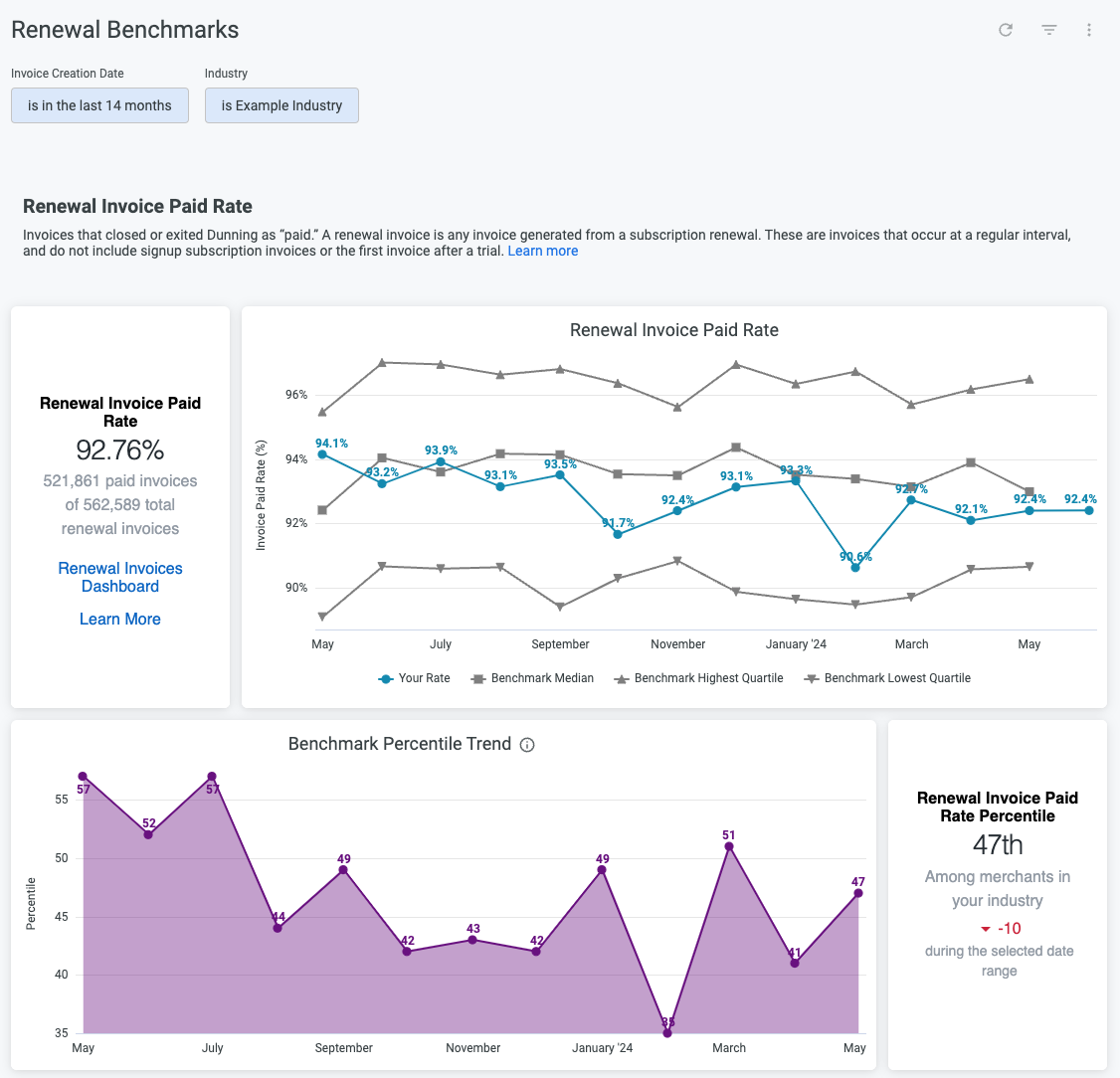Open the filter options icon
This screenshot has width=1120, height=1078.
click(x=1048, y=30)
